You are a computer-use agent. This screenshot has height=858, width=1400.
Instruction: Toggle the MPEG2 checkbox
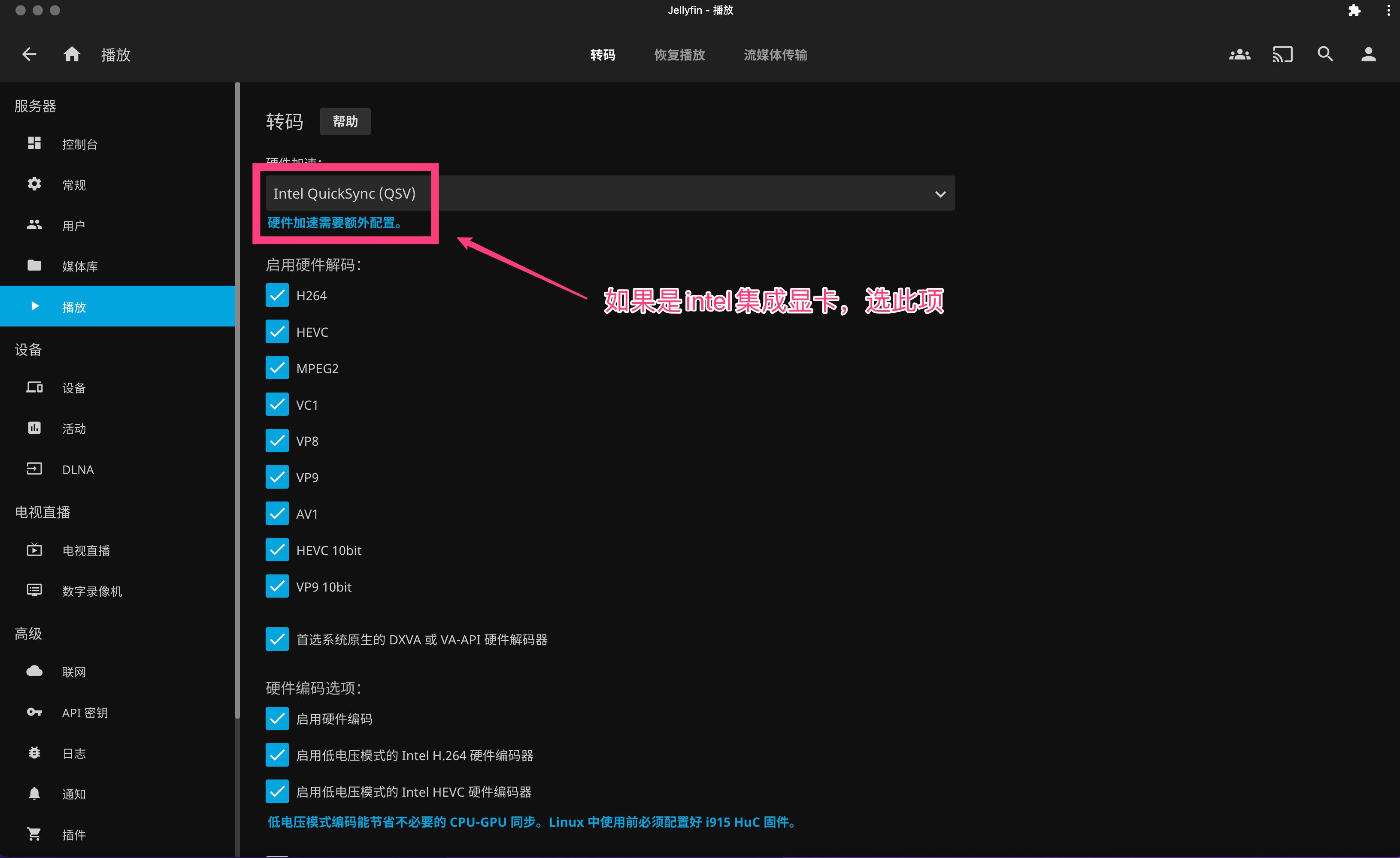pos(277,368)
